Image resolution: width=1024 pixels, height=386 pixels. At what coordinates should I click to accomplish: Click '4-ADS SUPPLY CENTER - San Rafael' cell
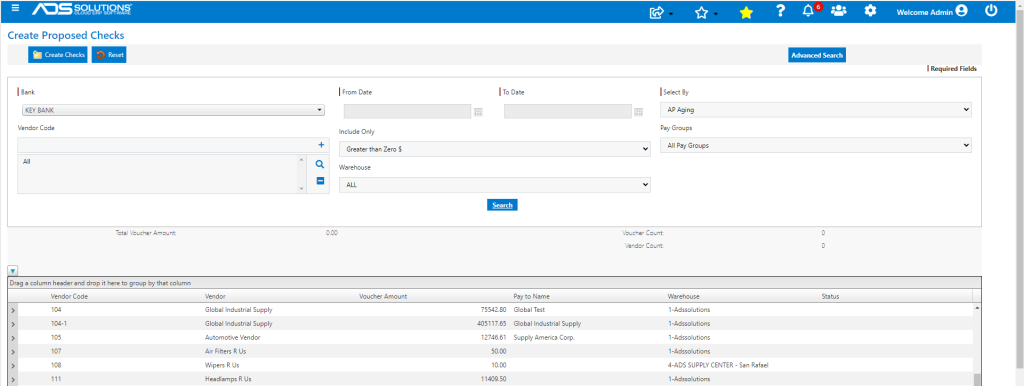[719, 365]
